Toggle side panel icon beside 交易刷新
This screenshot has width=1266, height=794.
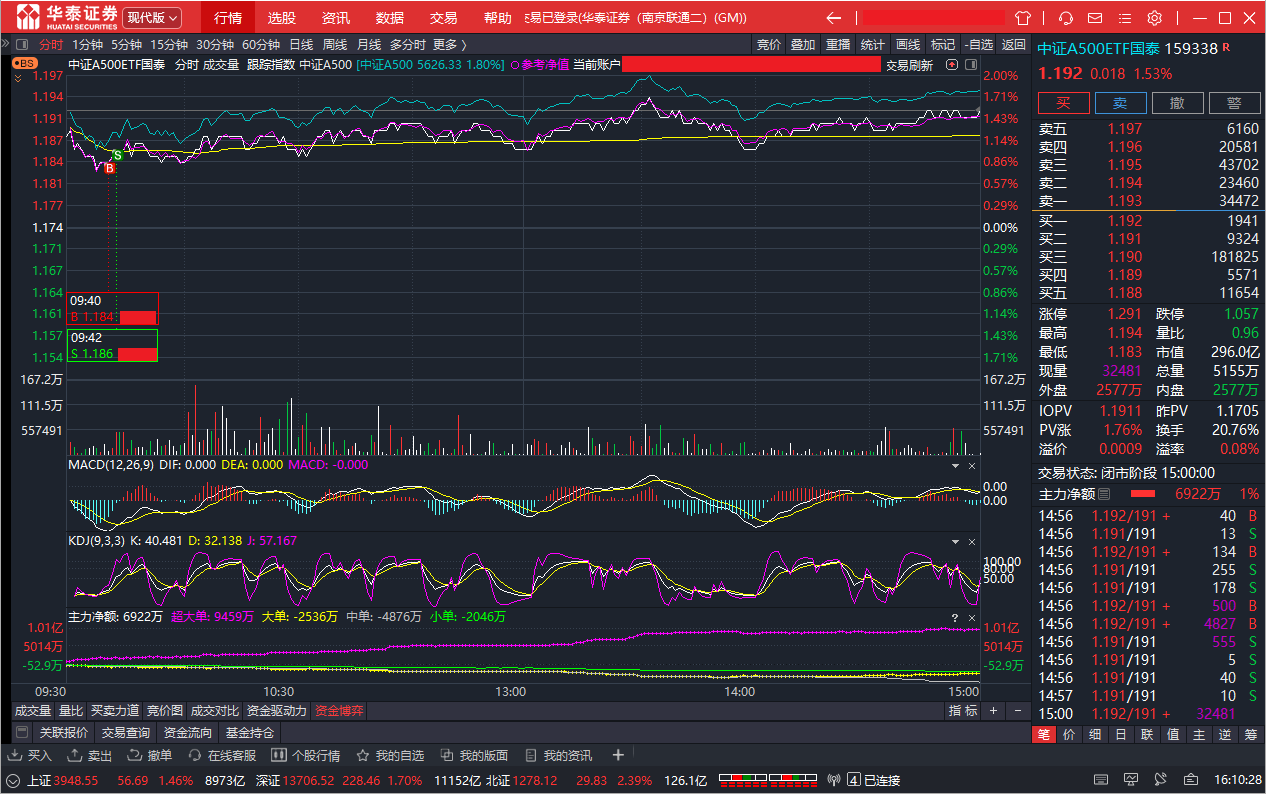point(970,65)
